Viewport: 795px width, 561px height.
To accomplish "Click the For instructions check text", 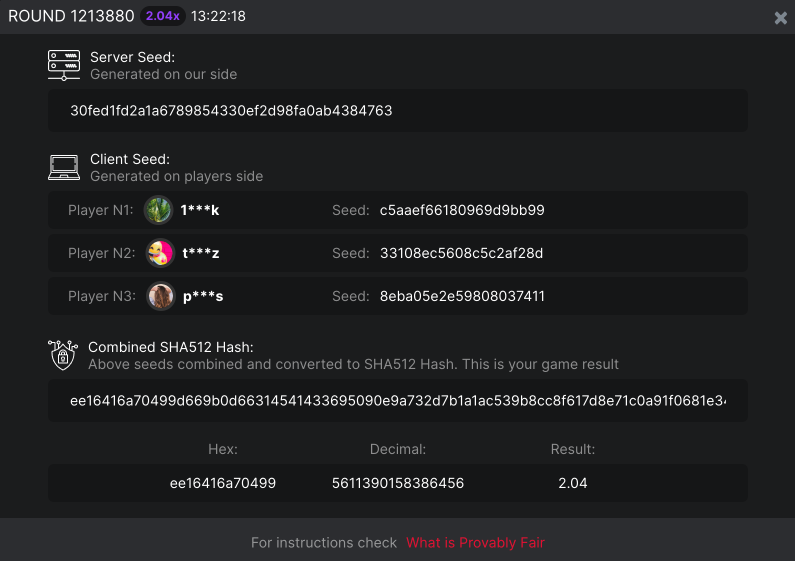I will [x=324, y=543].
